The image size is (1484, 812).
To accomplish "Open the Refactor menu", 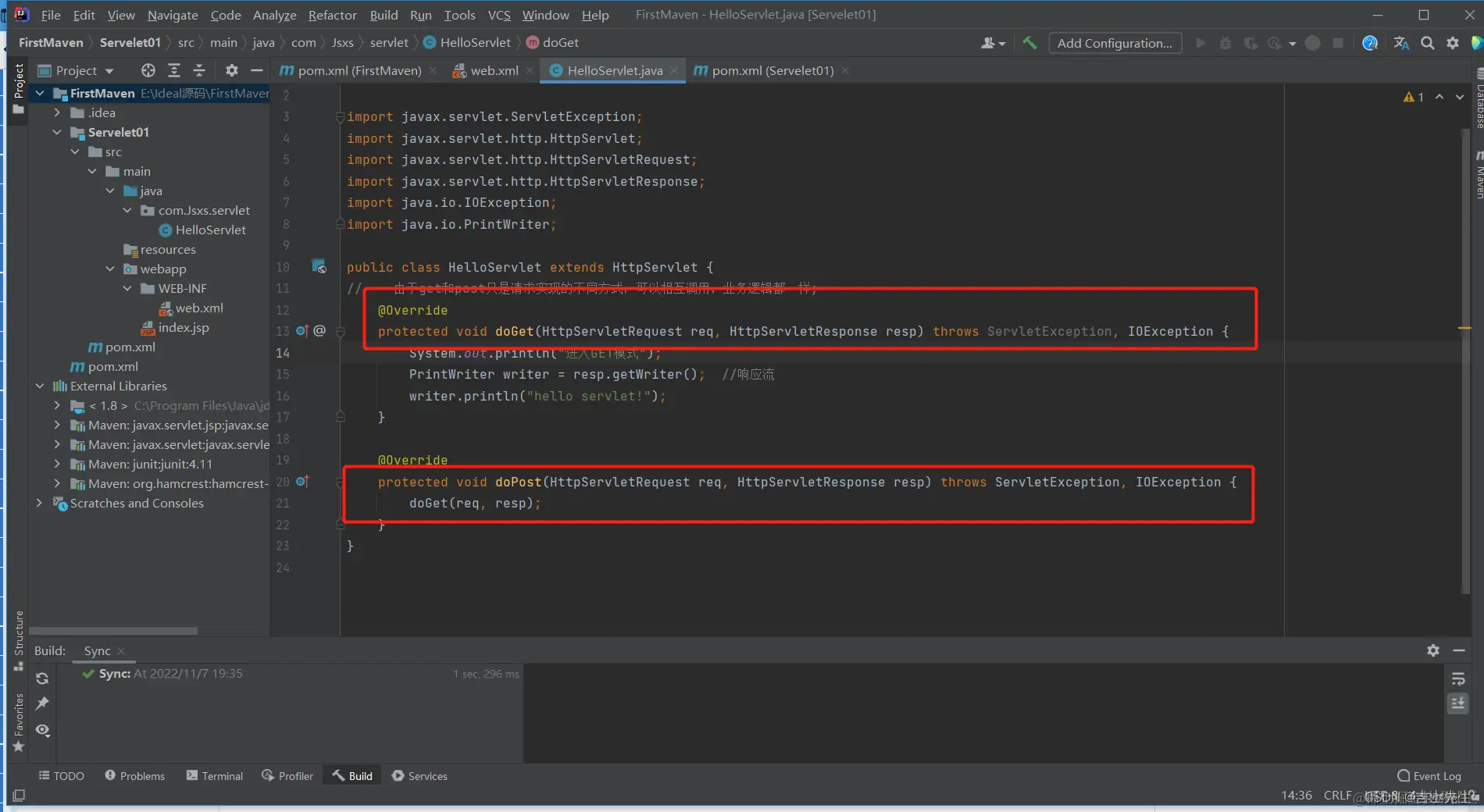I will click(x=332, y=15).
